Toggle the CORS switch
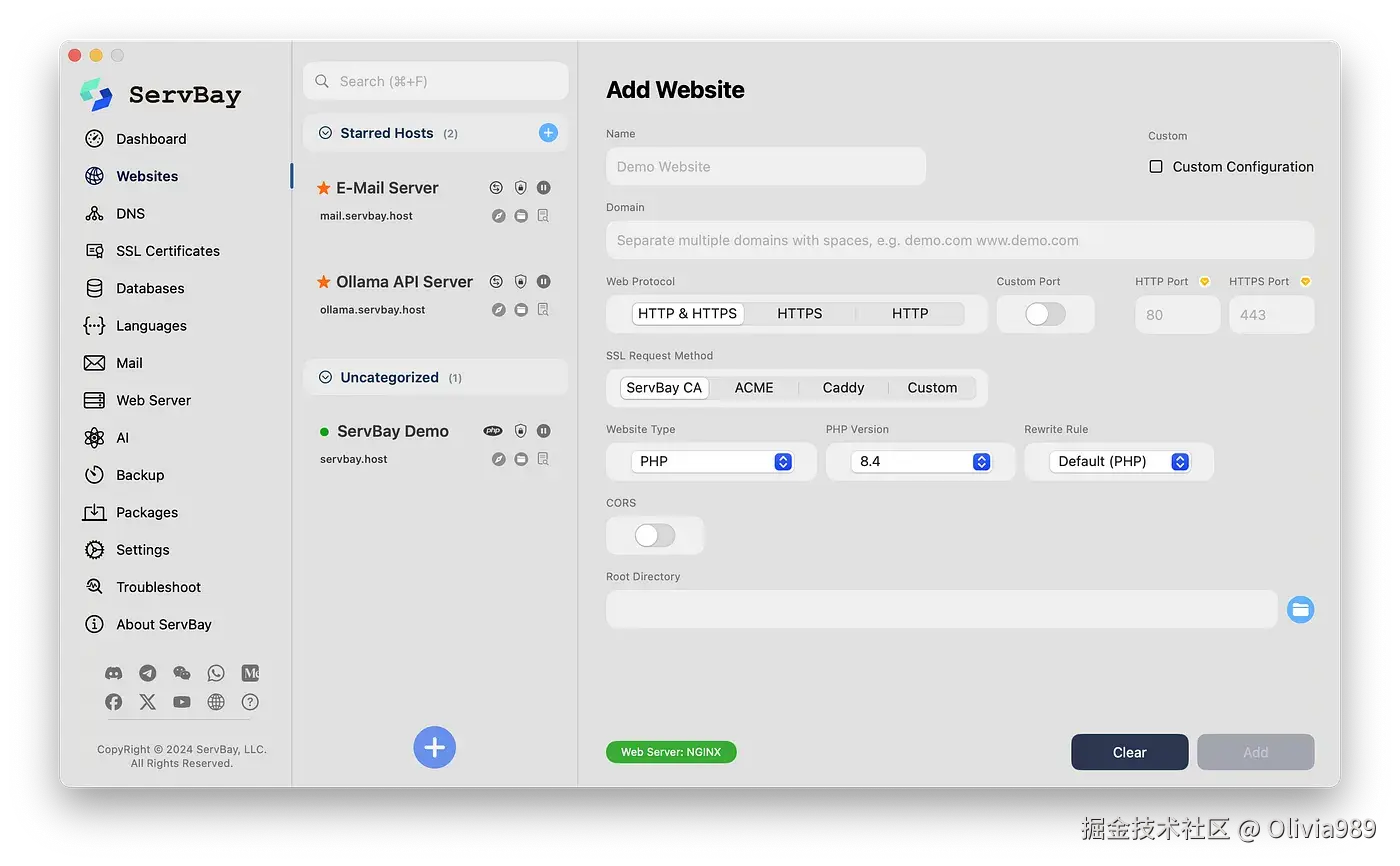 coord(655,536)
